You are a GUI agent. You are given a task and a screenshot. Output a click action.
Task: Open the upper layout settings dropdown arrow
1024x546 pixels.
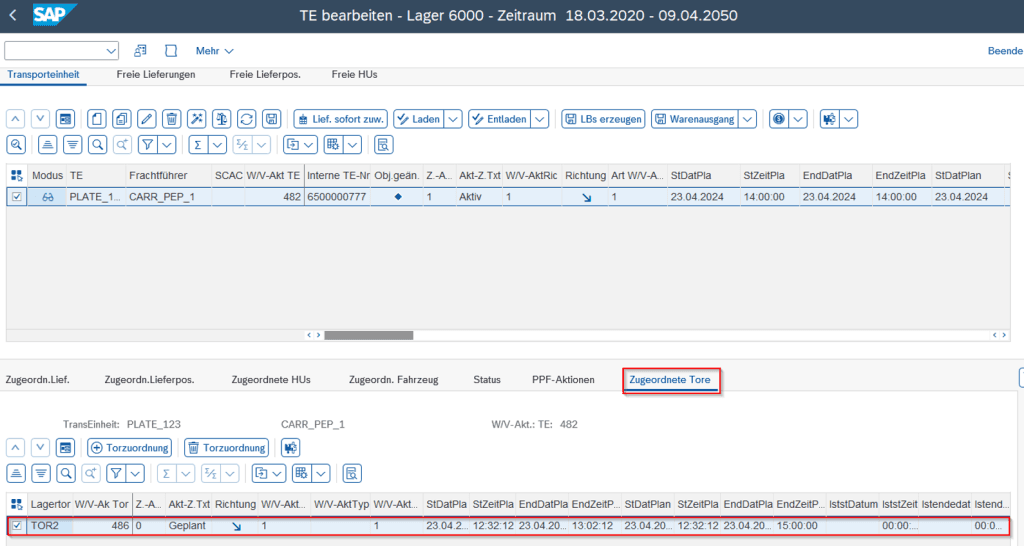tap(353, 145)
